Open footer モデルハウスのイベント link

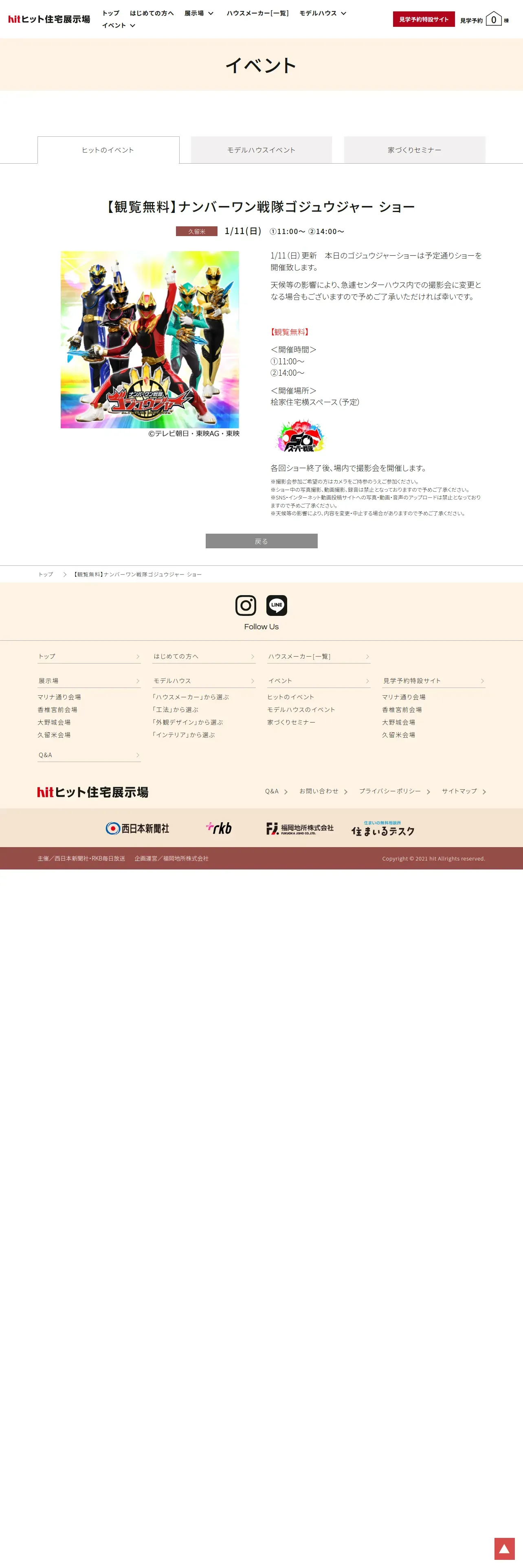click(x=301, y=710)
